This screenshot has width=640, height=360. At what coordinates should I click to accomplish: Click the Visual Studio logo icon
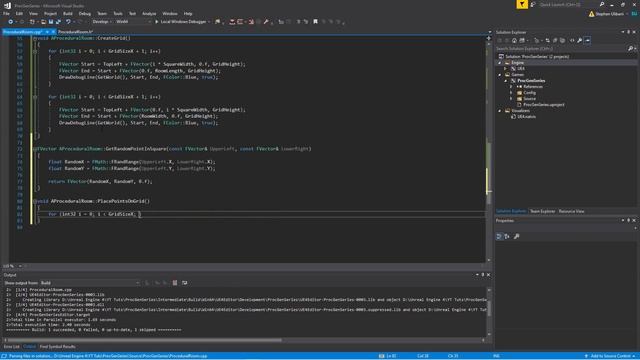[x=7, y=5]
